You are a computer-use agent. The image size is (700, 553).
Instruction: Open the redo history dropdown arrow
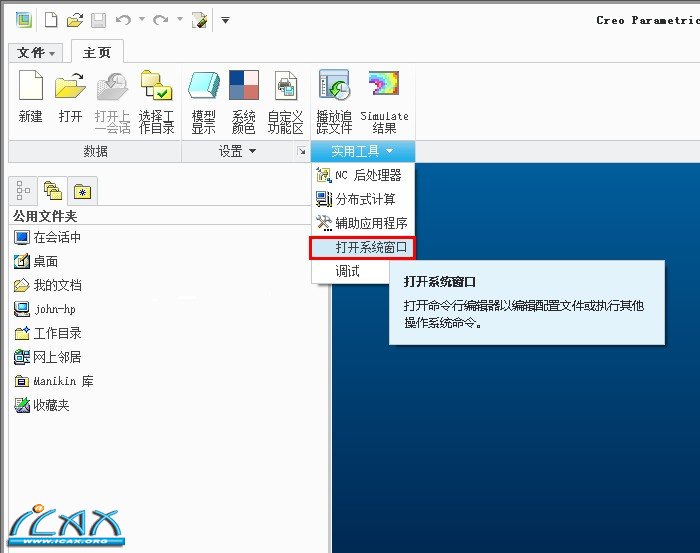(x=180, y=19)
